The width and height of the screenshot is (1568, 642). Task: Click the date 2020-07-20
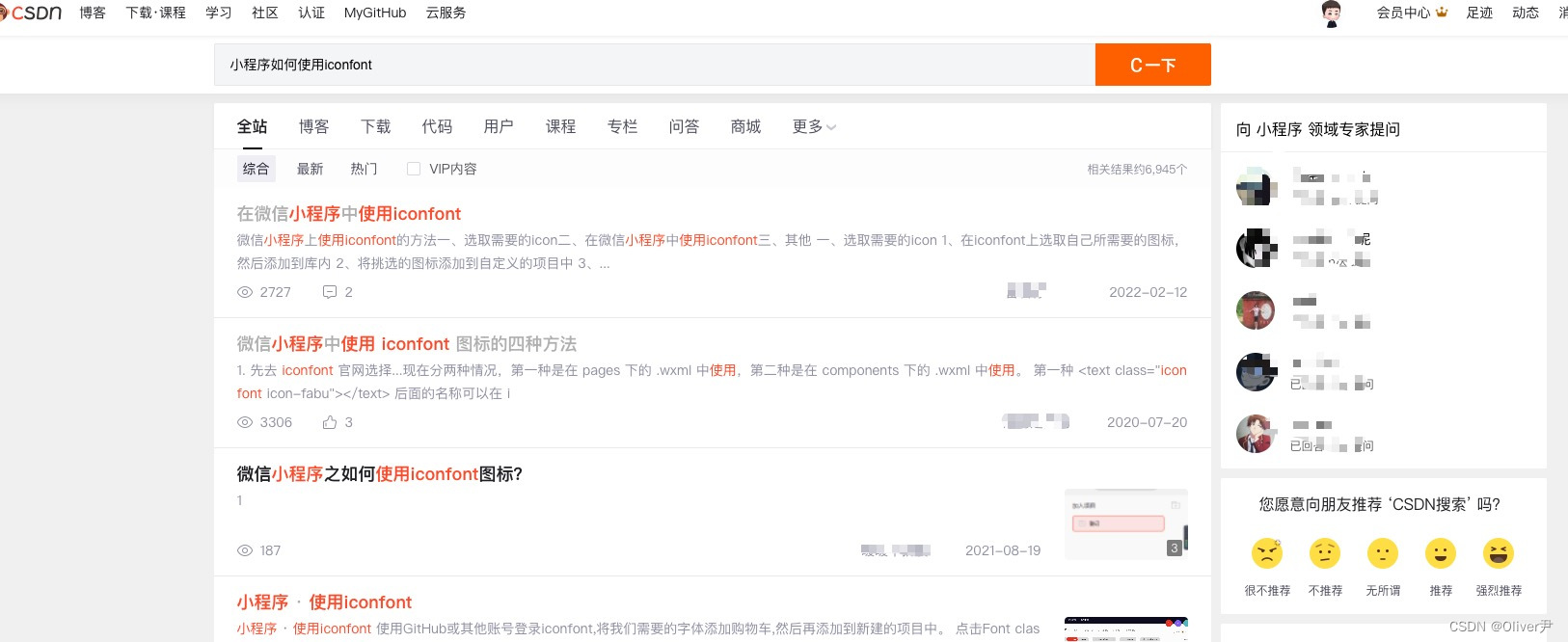[1148, 422]
